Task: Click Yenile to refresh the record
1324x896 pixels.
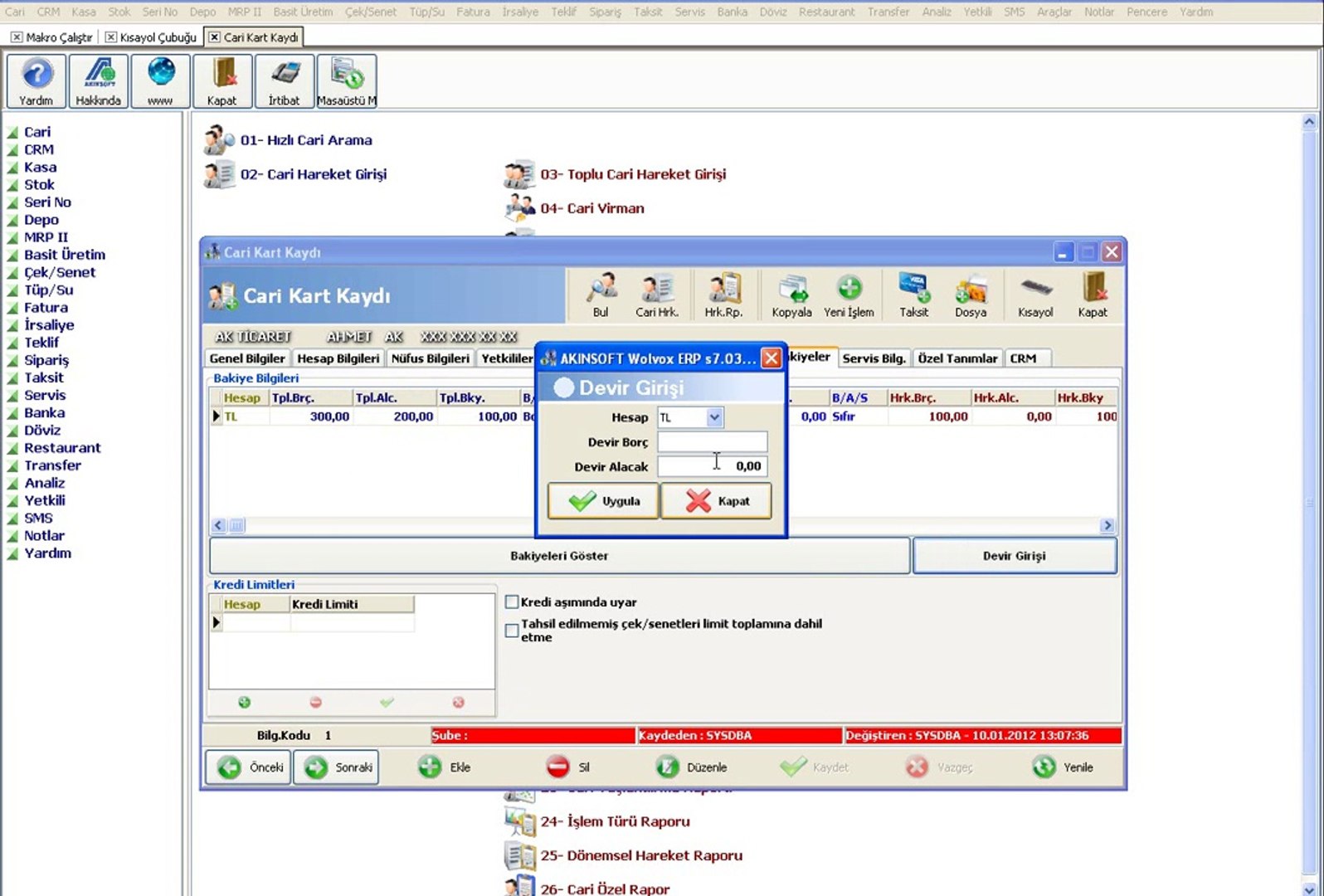Action: [1064, 767]
